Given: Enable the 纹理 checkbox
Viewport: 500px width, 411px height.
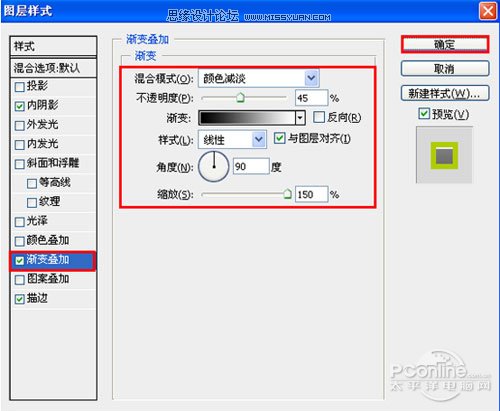Looking at the screenshot, I should [x=32, y=203].
